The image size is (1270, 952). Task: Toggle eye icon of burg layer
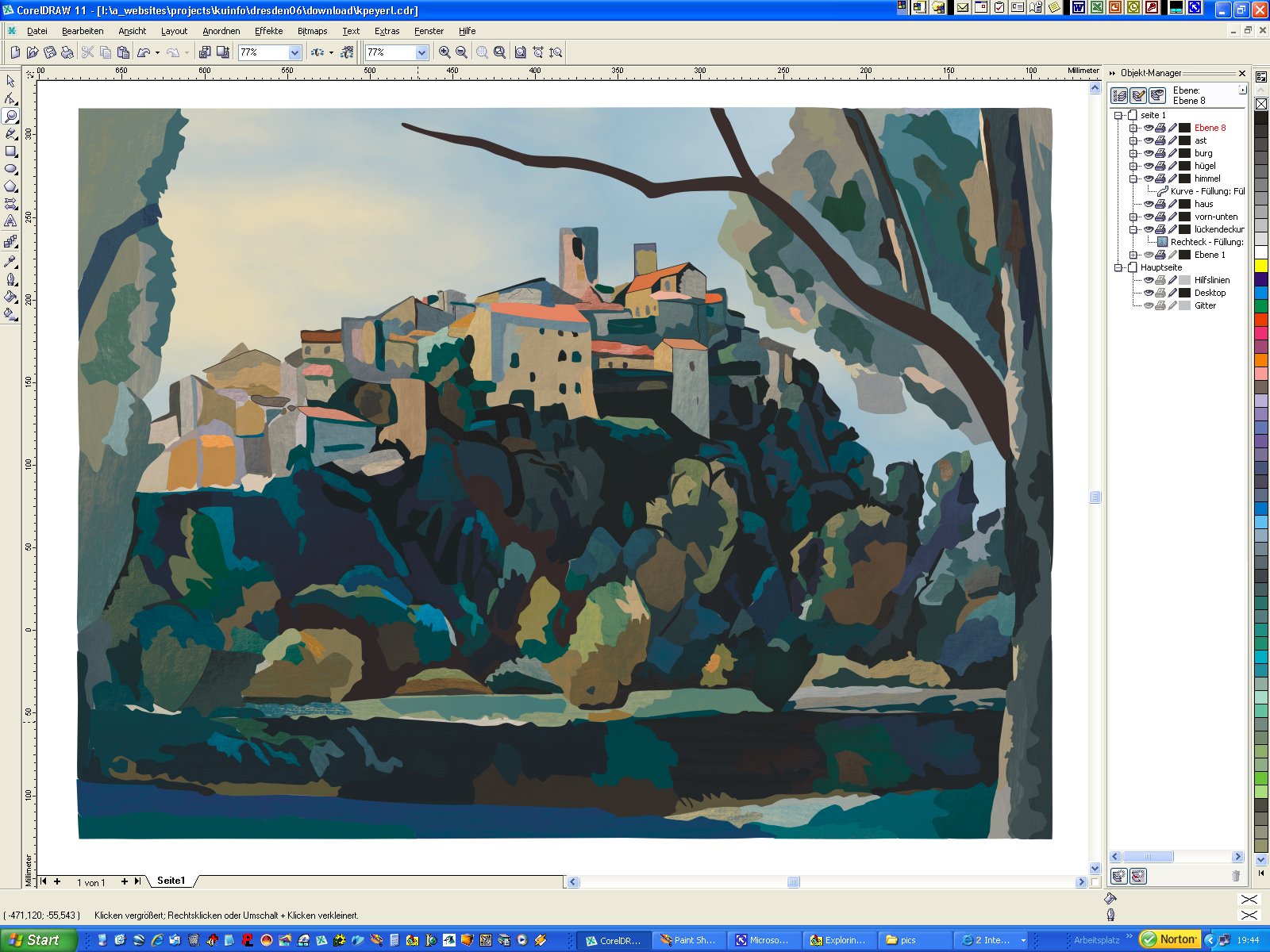1149,153
